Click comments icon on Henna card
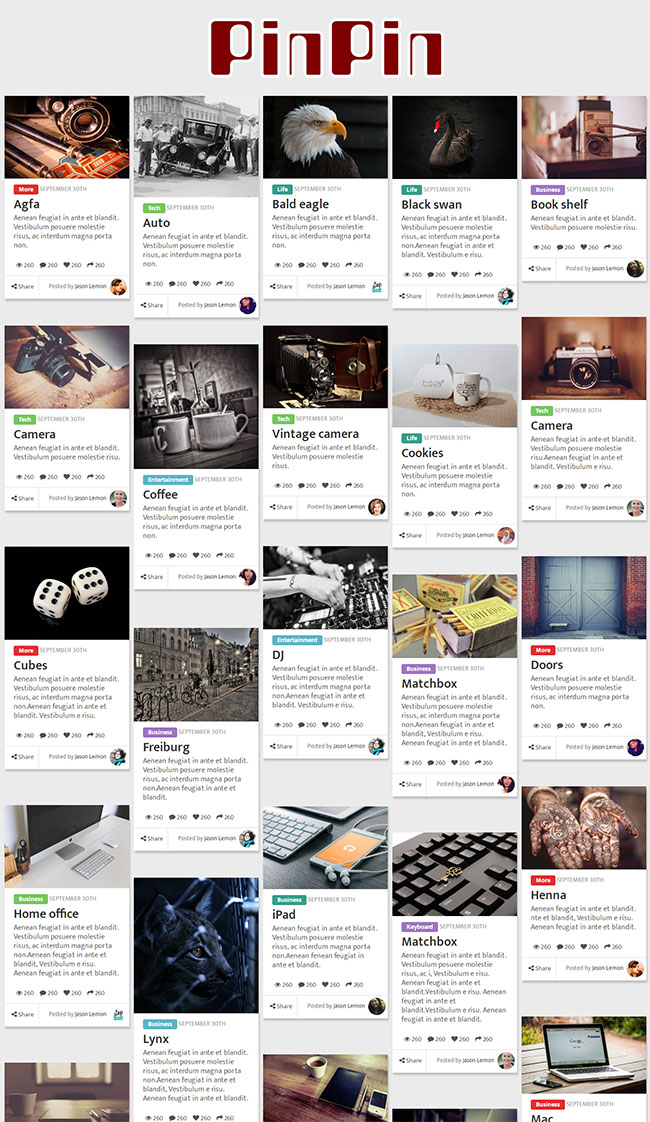650x1122 pixels. click(561, 947)
